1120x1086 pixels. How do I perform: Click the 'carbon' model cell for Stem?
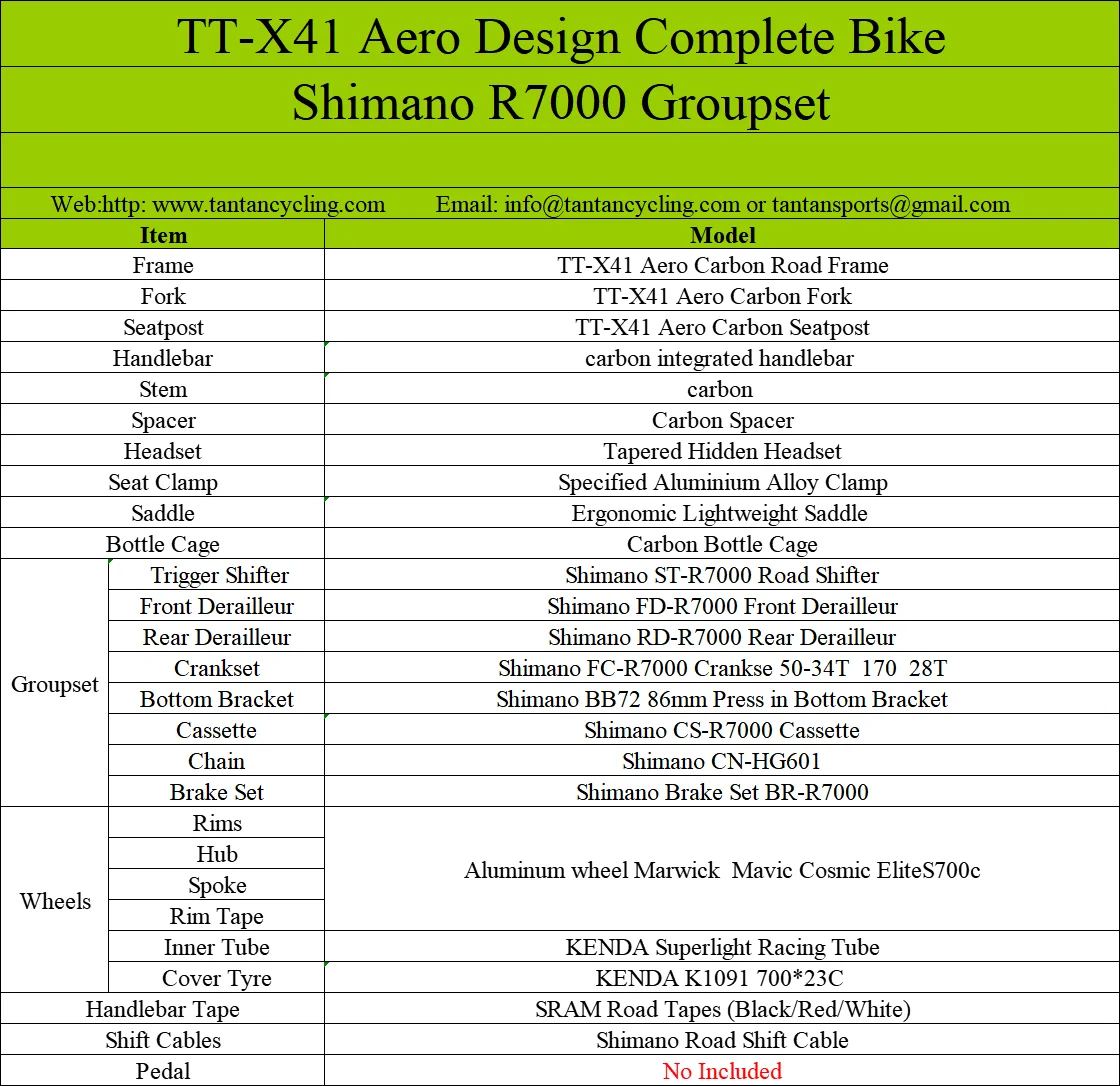tap(722, 389)
